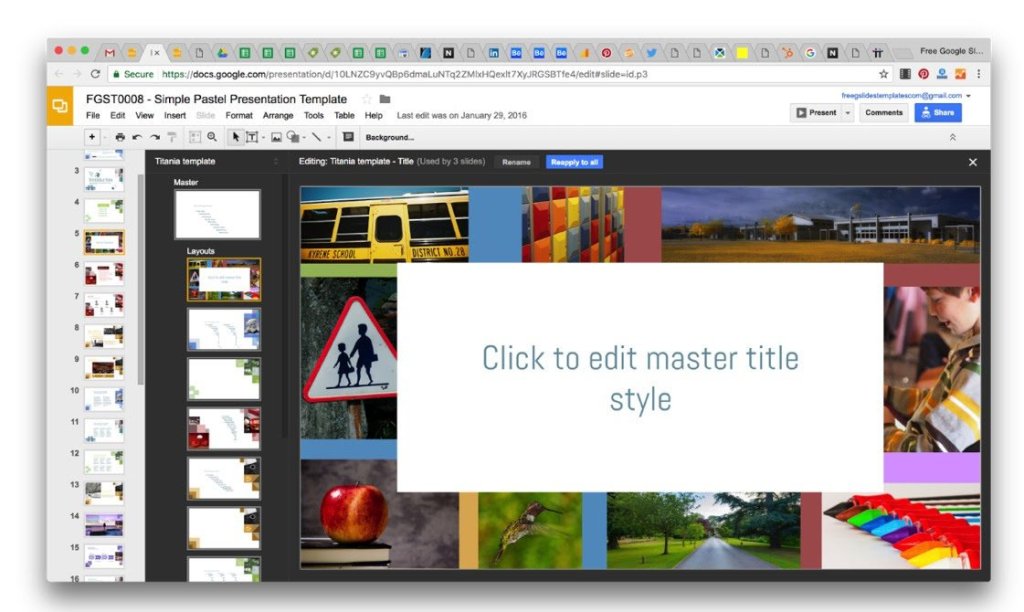1024x612 pixels.
Task: Star the presentation title
Action: click(x=366, y=99)
